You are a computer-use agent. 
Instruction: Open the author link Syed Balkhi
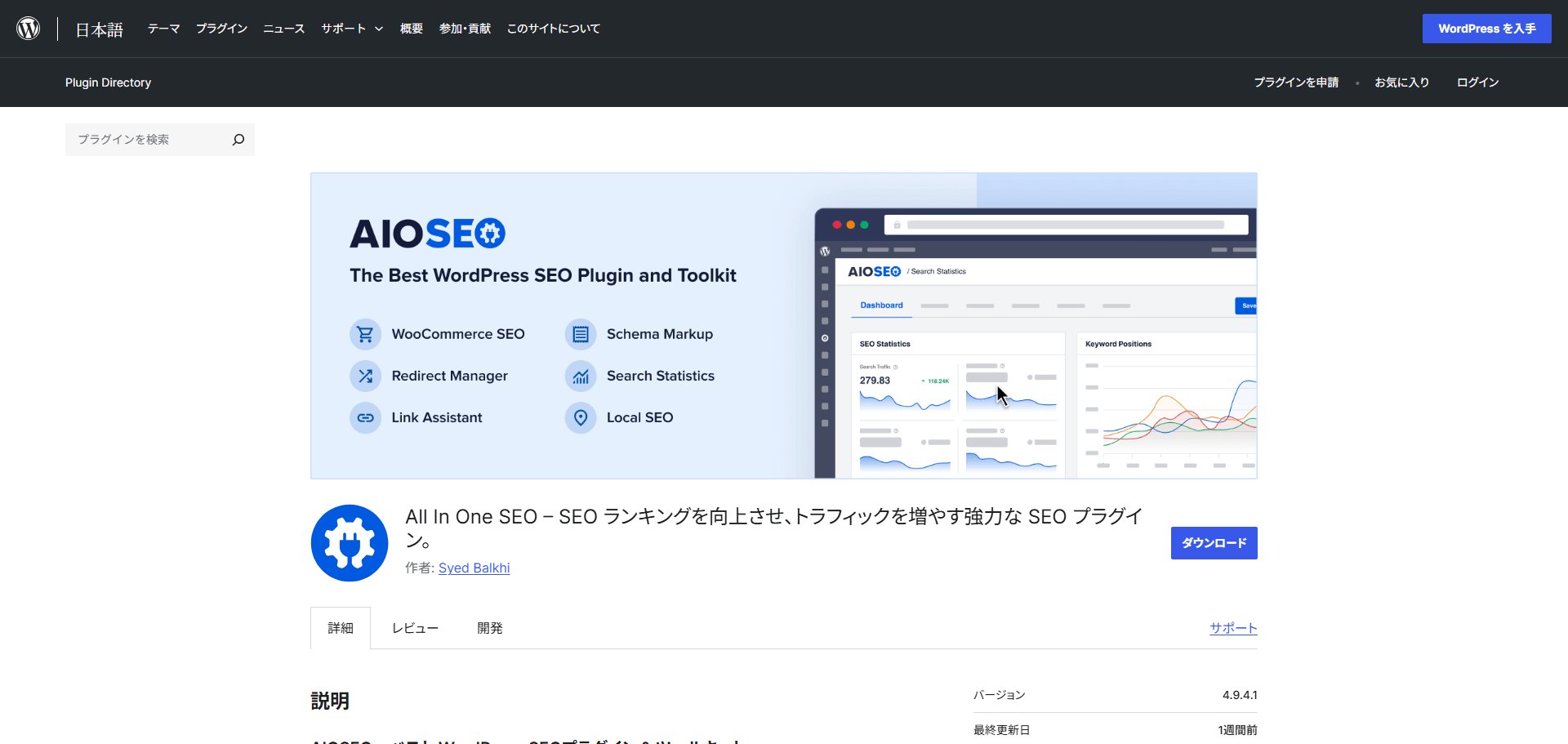click(x=474, y=568)
